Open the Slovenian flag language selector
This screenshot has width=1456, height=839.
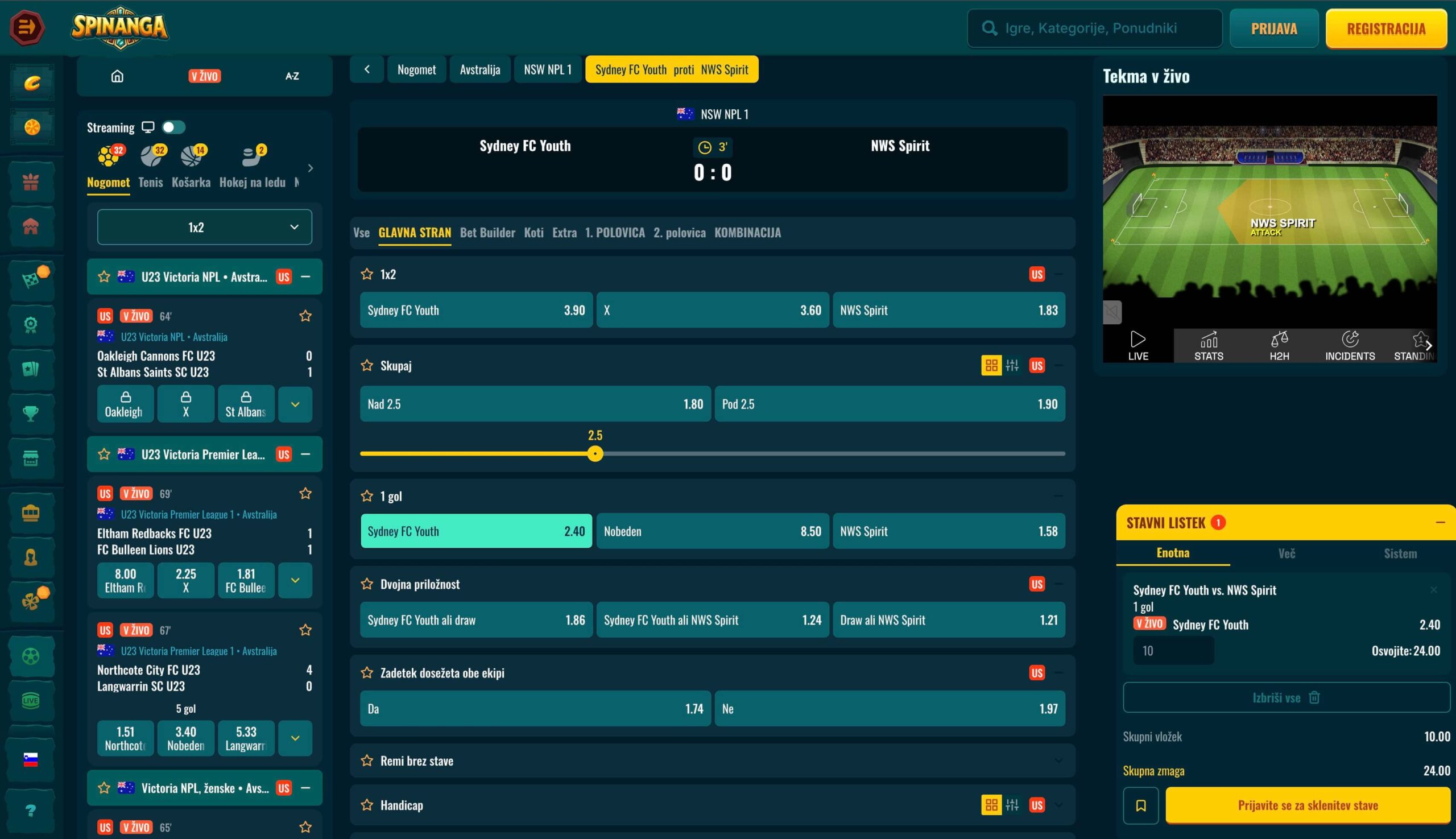point(31,759)
